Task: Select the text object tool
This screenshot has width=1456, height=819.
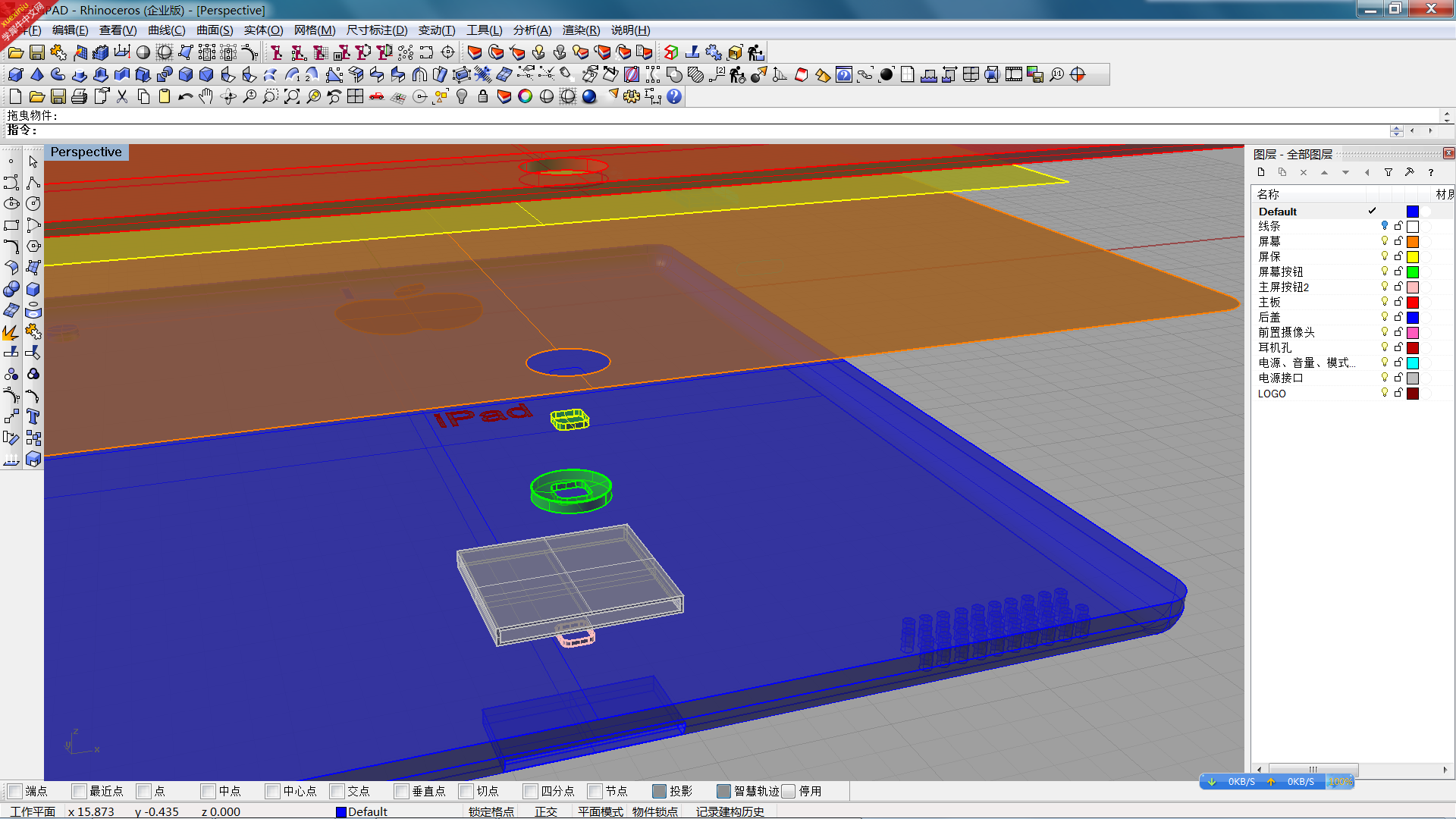Action: (33, 417)
